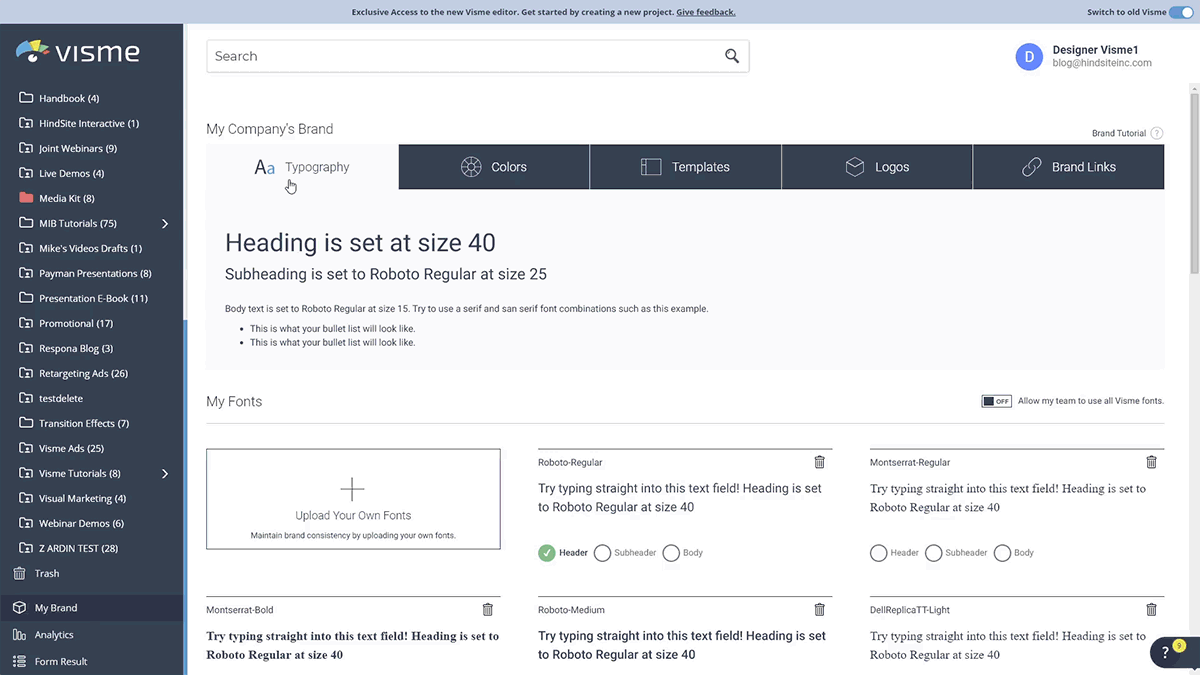
Task: Click Upload Your Own Fonts
Action: [352, 503]
